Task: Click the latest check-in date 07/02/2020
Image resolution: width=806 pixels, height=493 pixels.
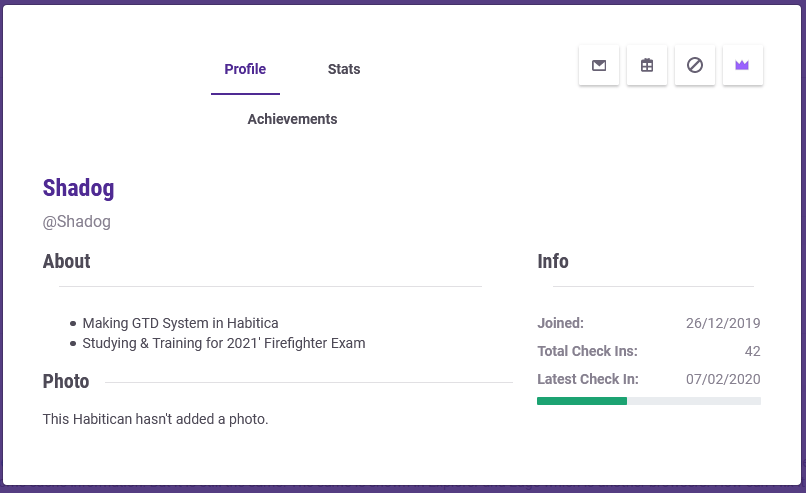Action: [723, 379]
